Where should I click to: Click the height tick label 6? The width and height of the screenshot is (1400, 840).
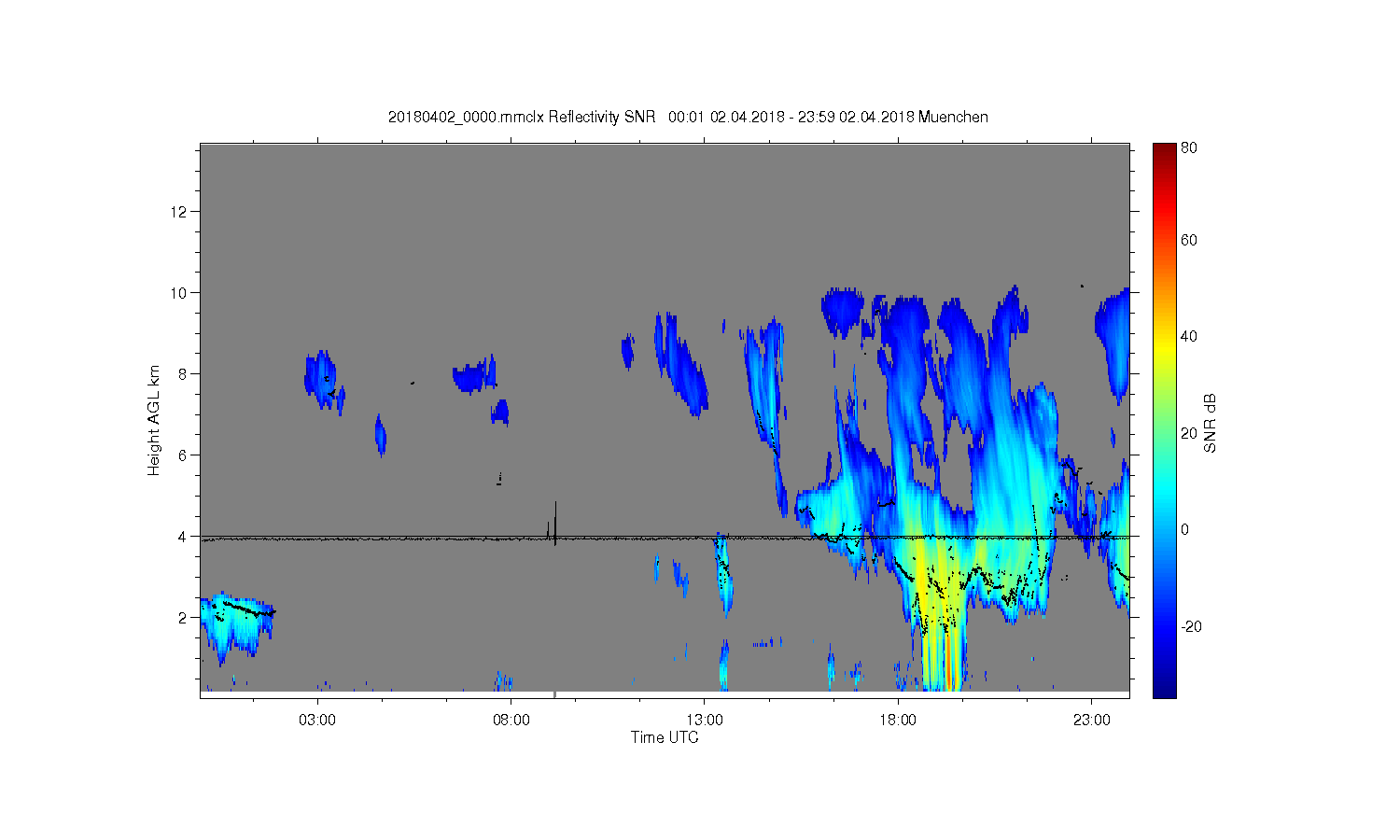click(x=183, y=455)
